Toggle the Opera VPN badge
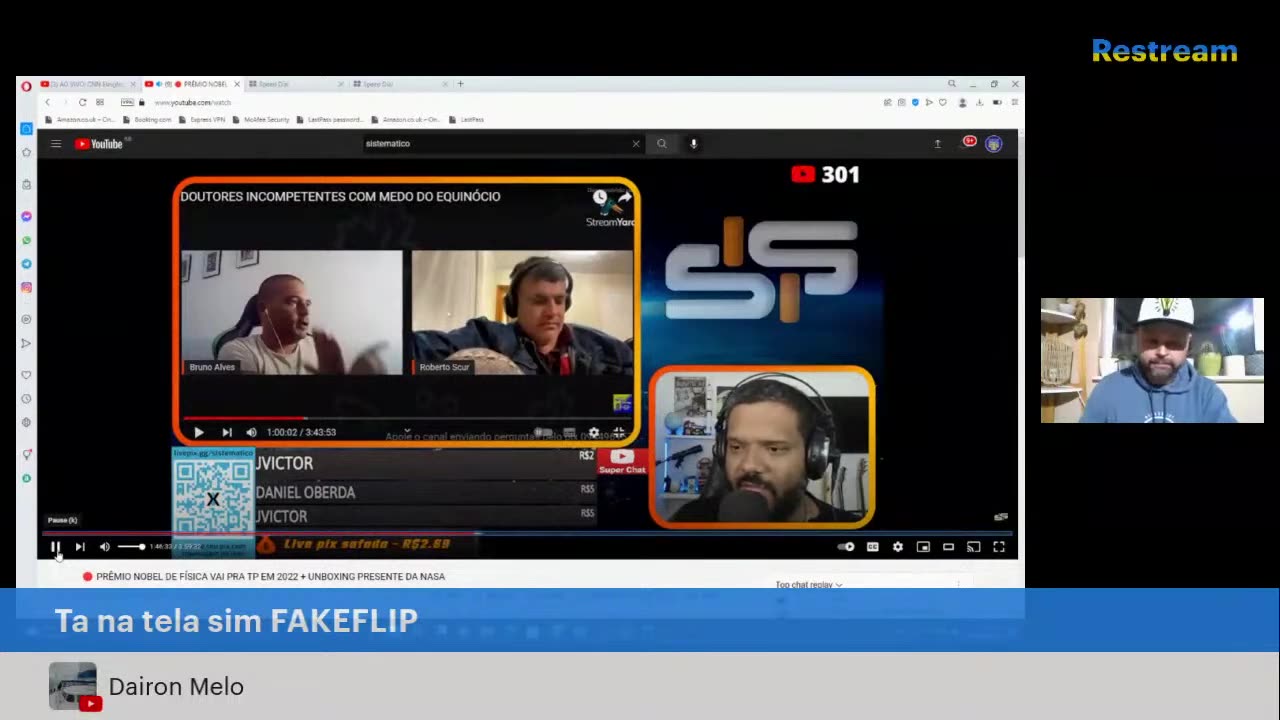This screenshot has height=720, width=1280. [127, 102]
